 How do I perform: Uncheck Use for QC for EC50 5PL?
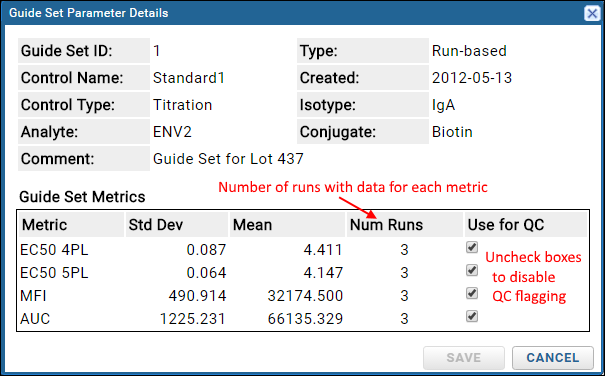pos(472,270)
